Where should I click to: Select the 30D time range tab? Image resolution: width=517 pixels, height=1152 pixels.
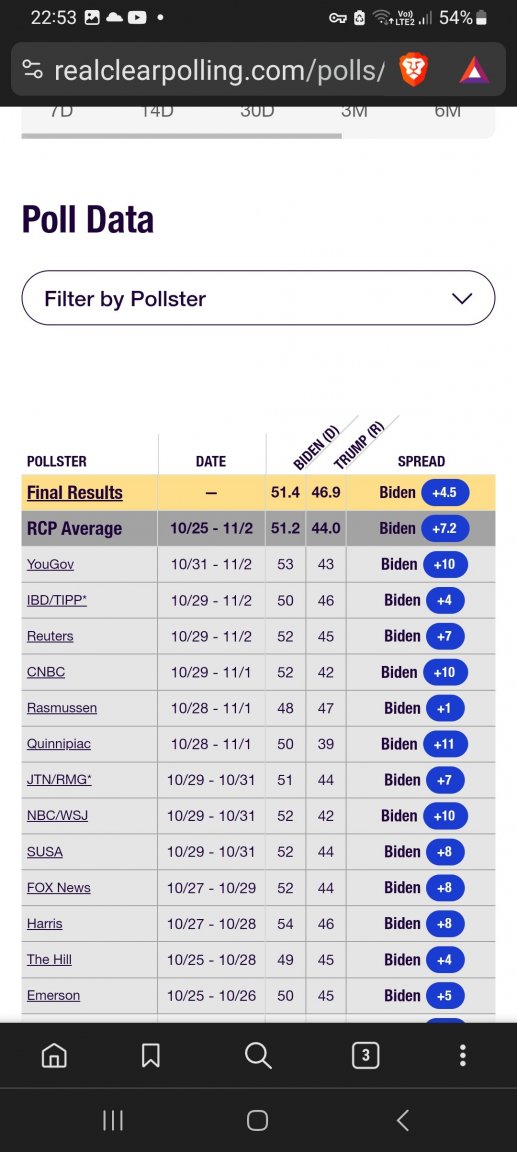(x=257, y=112)
